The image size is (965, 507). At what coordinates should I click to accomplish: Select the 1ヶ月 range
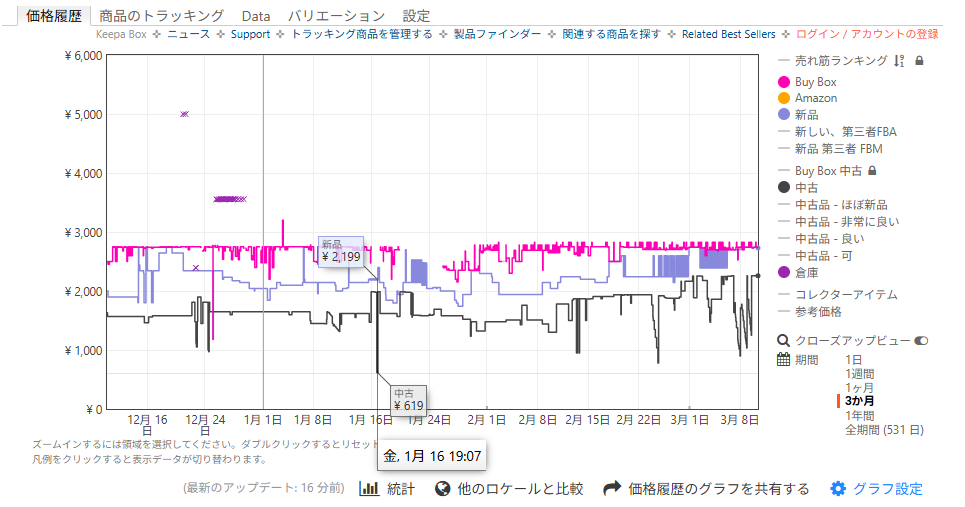pyautogui.click(x=860, y=388)
